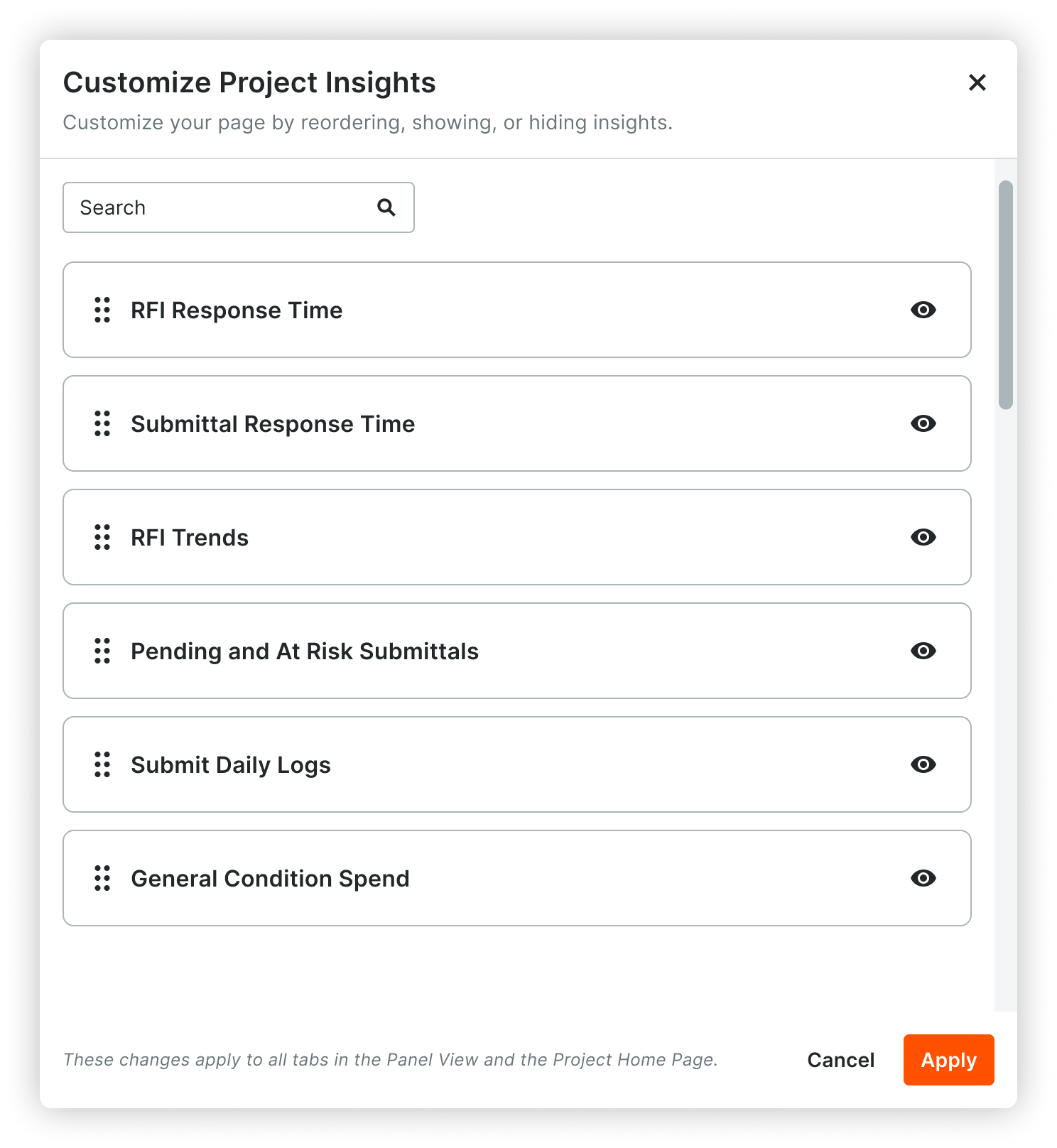The image size is (1057, 1148).
Task: Click the drag handle beside RFI Response Time
Action: point(102,310)
